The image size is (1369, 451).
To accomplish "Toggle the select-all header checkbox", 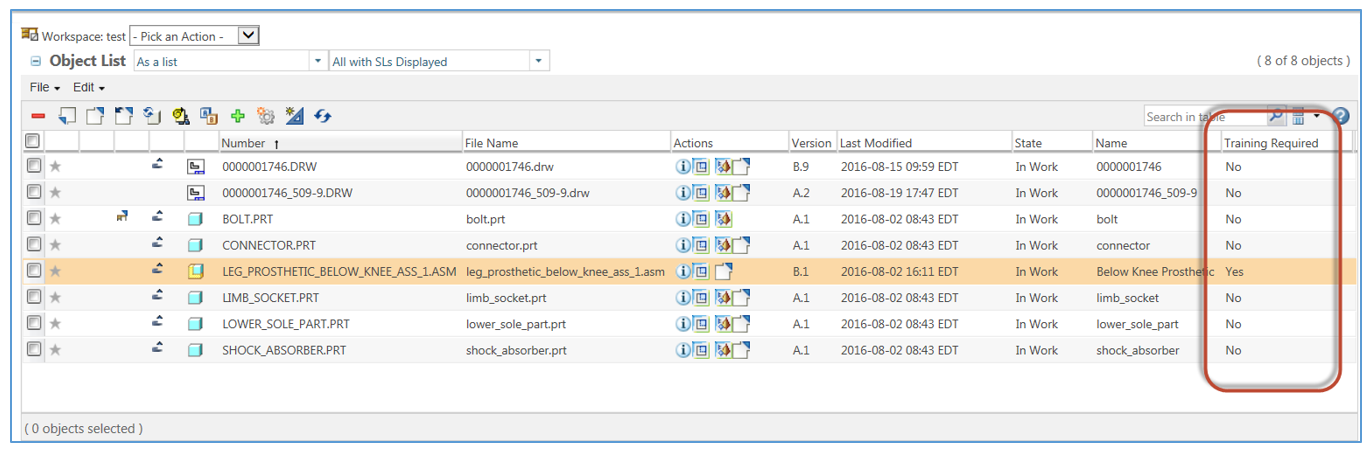I will coord(32,141).
